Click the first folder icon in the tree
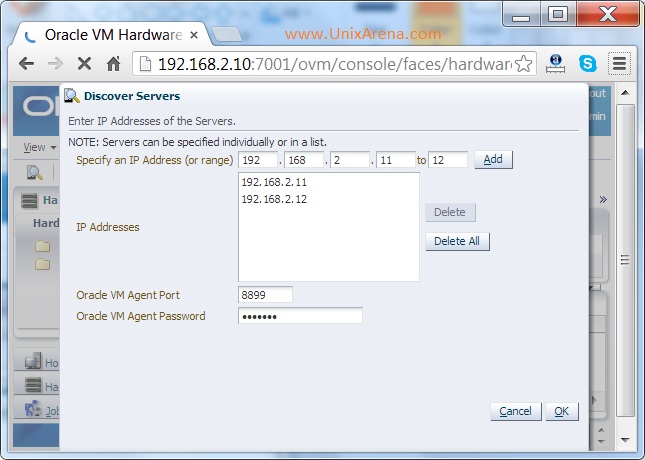 [x=42, y=246]
